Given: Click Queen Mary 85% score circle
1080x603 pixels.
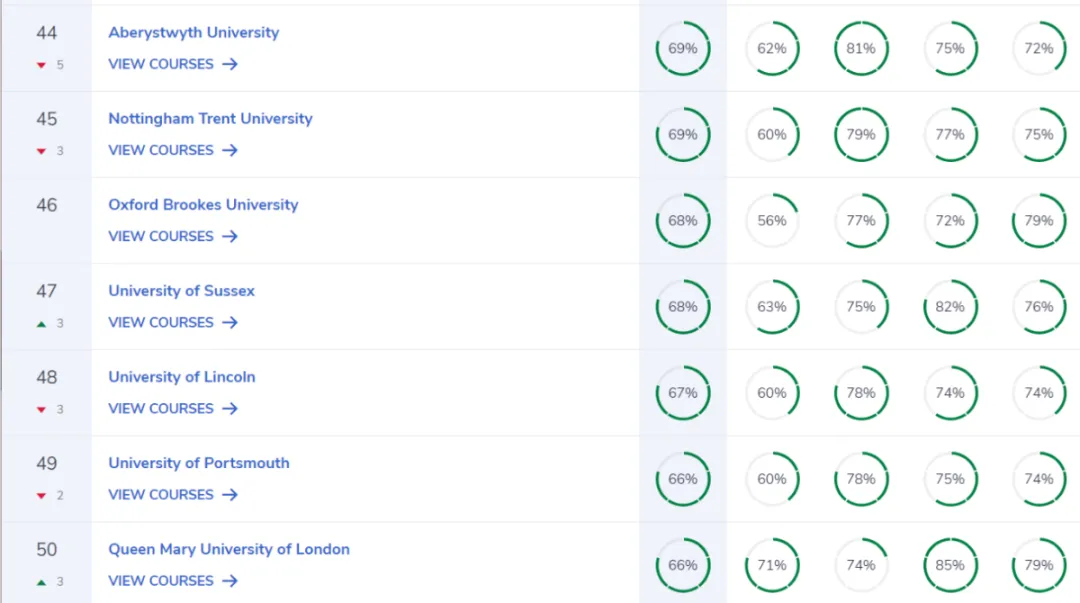Looking at the screenshot, I should [950, 565].
